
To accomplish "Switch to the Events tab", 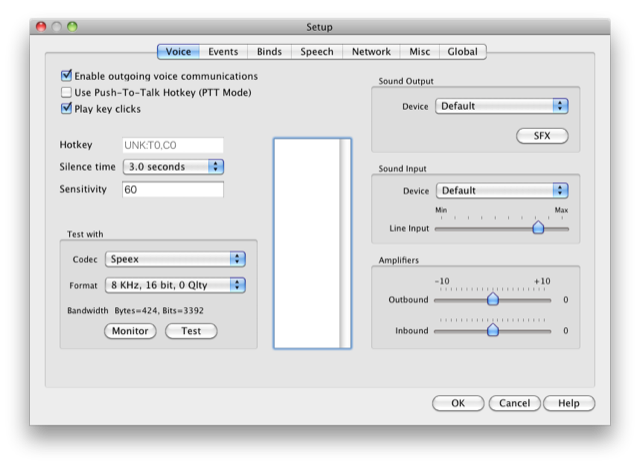I will click(223, 52).
